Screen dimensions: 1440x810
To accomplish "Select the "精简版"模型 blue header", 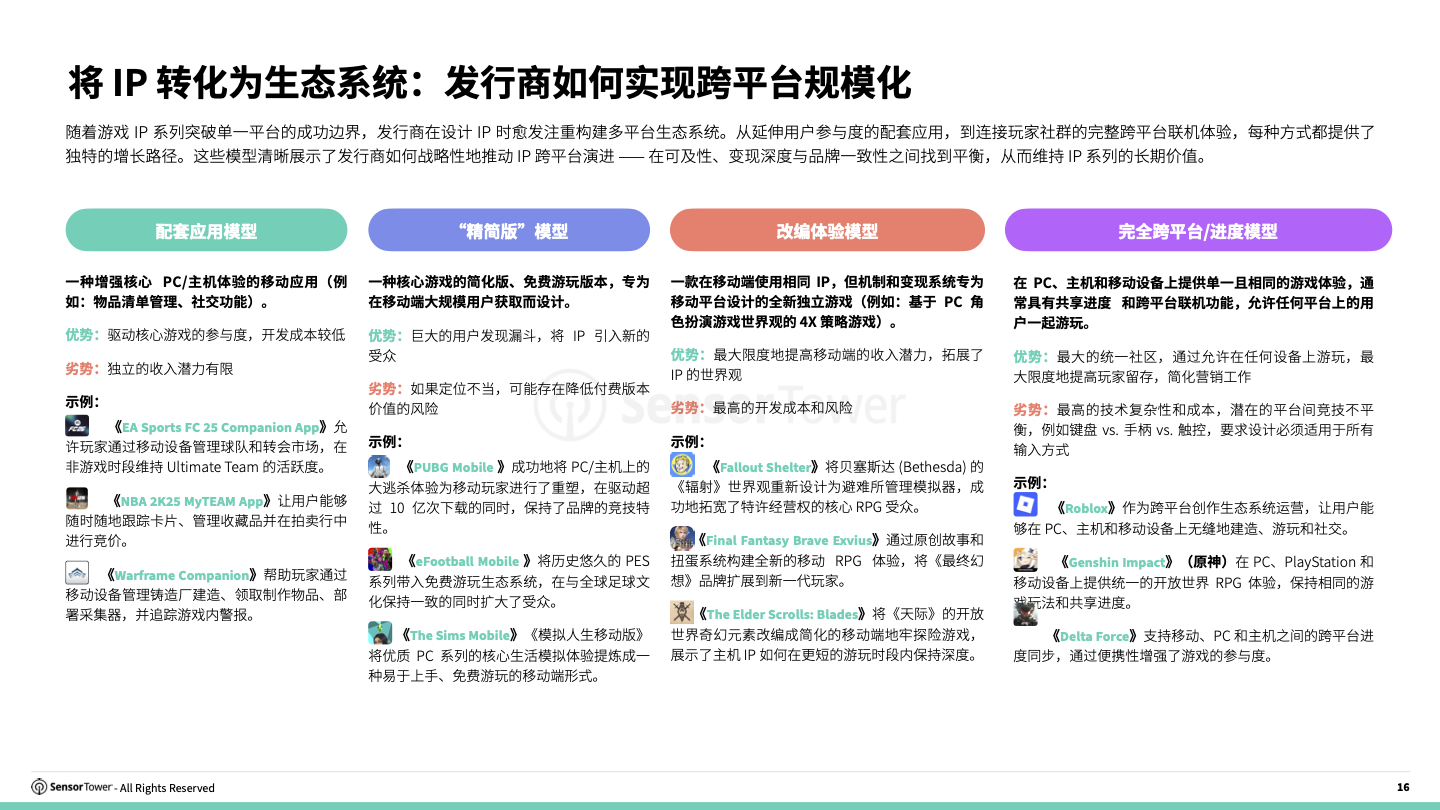I will click(509, 230).
